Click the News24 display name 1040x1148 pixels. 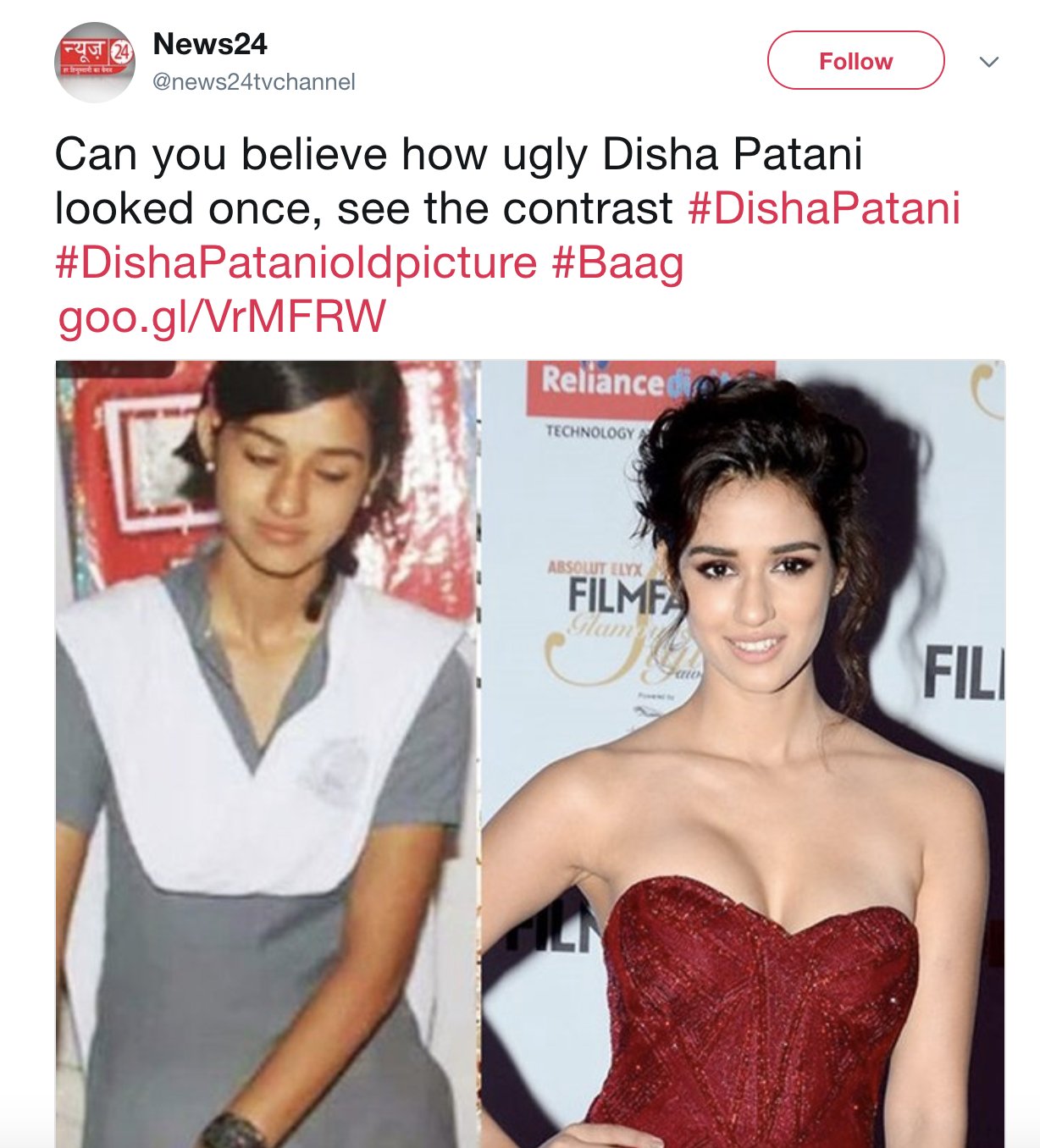click(x=209, y=44)
